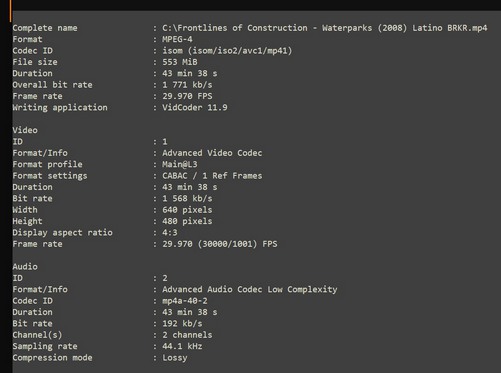Click the '1 771 kb/s' value

click(187, 85)
